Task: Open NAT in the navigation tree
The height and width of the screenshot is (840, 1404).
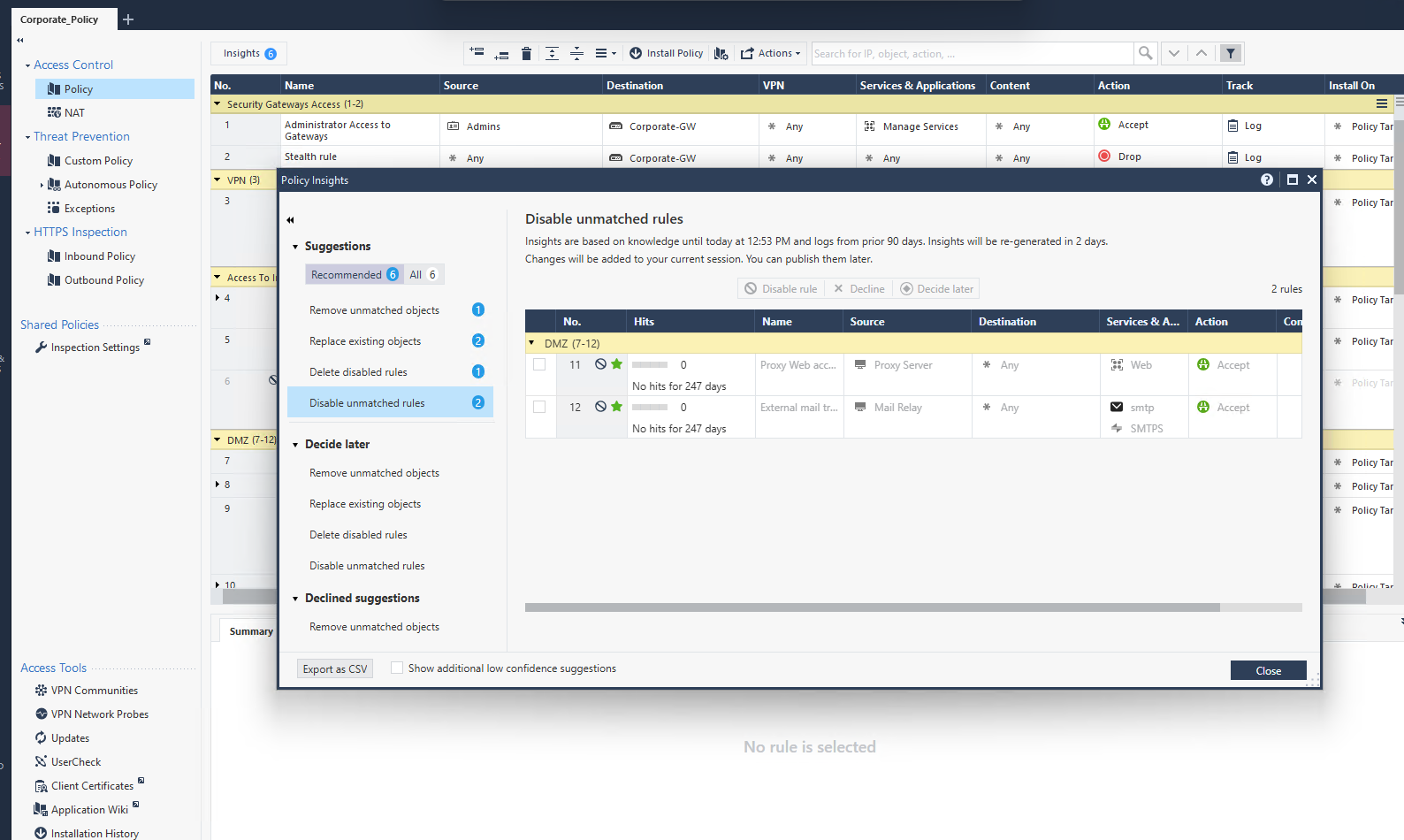Action: [66, 112]
